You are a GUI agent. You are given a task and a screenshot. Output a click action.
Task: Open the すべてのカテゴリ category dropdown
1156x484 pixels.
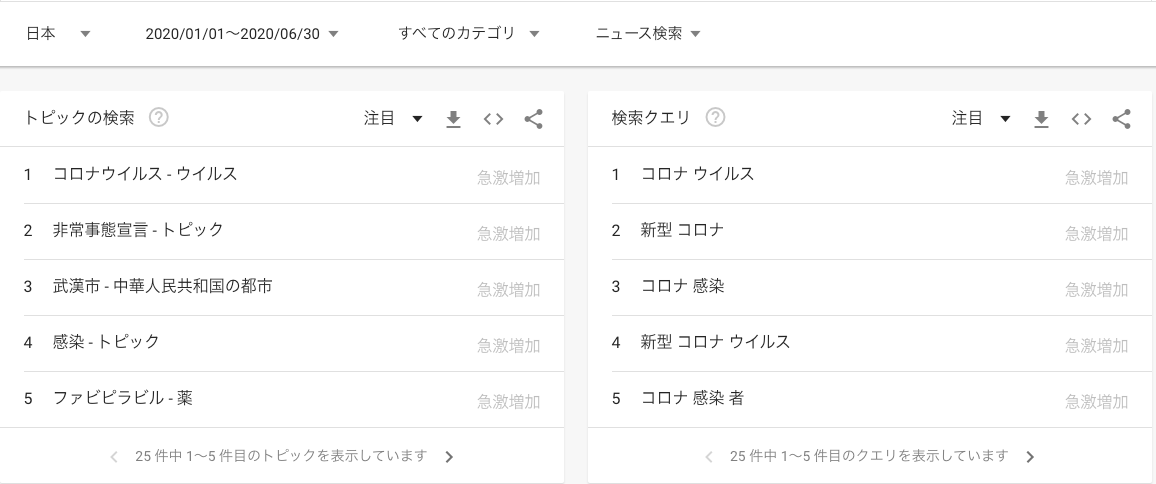pos(469,33)
